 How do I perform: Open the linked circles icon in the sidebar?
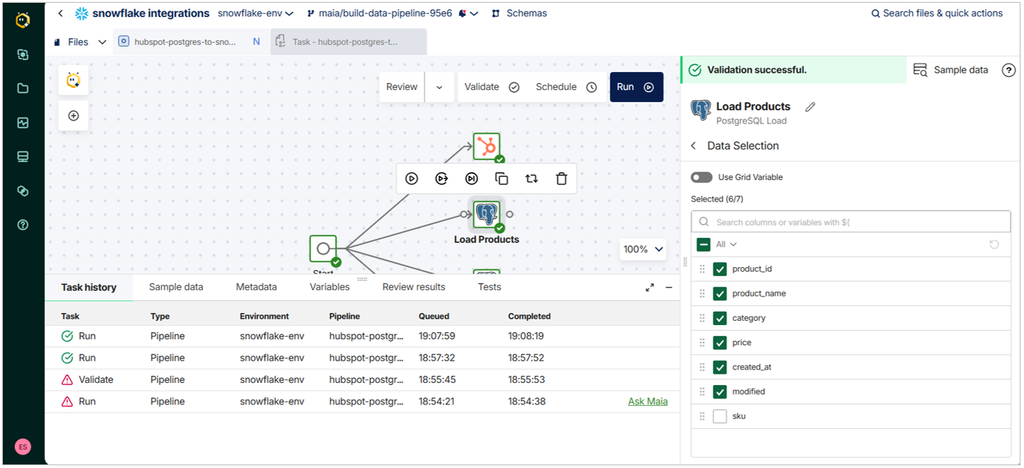pos(23,191)
